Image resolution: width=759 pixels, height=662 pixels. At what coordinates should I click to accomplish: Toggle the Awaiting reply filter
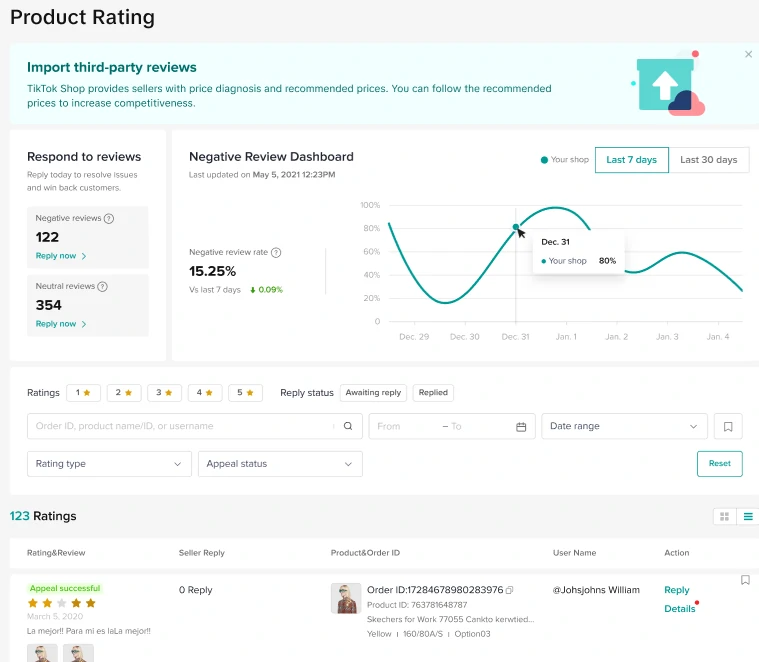click(x=373, y=393)
